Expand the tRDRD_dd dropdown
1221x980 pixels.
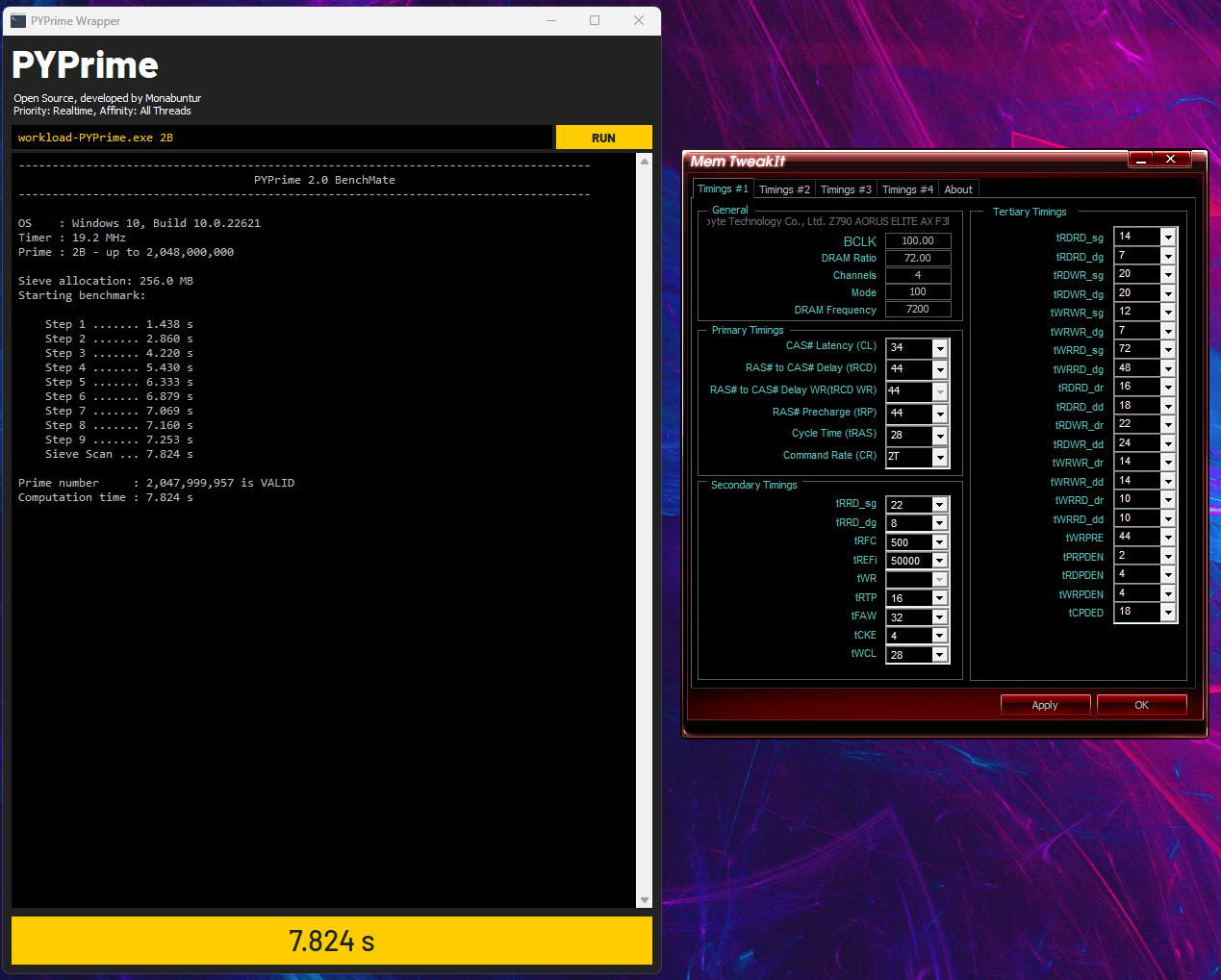pyautogui.click(x=1168, y=407)
